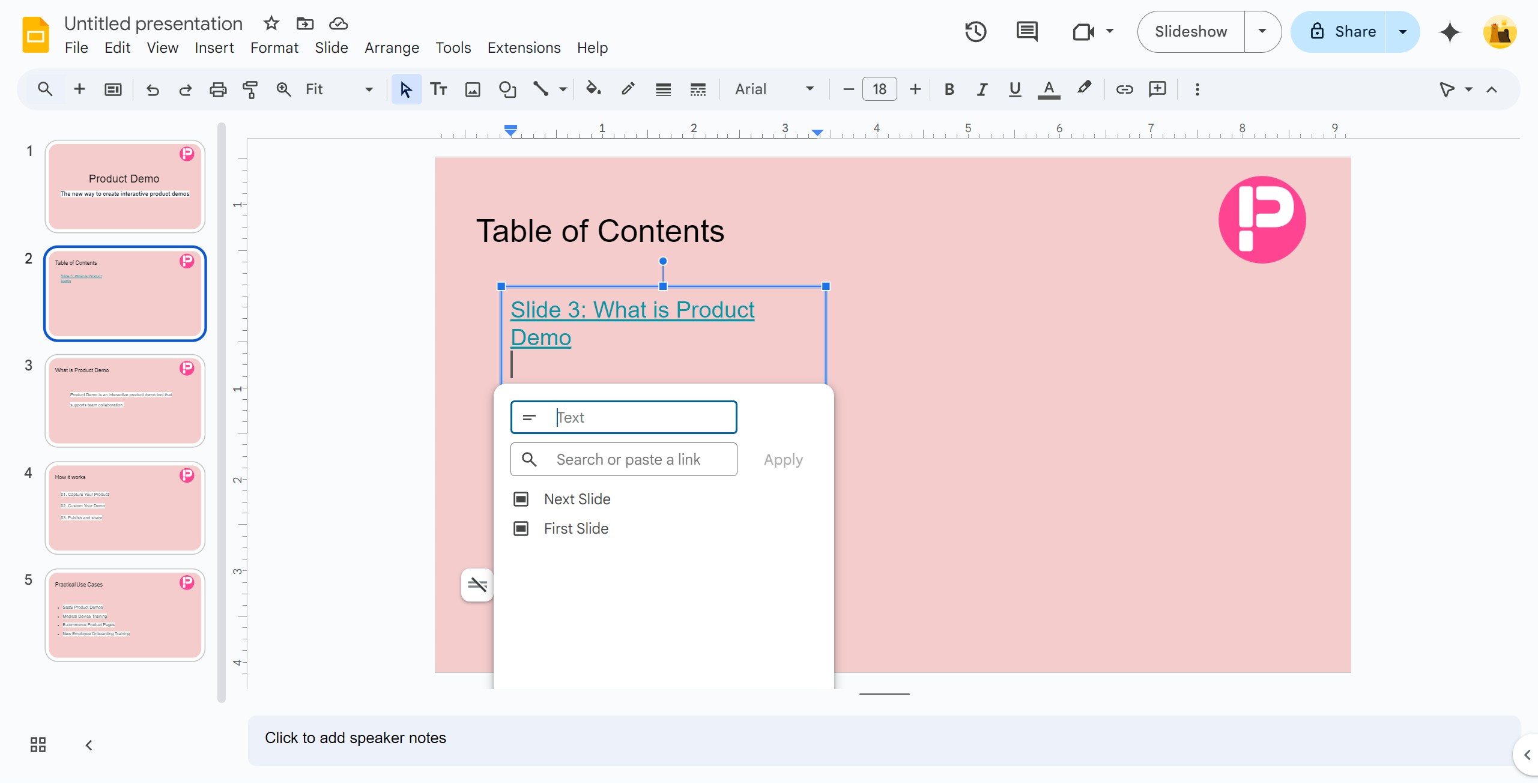Viewport: 1538px width, 784px height.
Task: Open the slide layout template icon
Action: click(113, 89)
